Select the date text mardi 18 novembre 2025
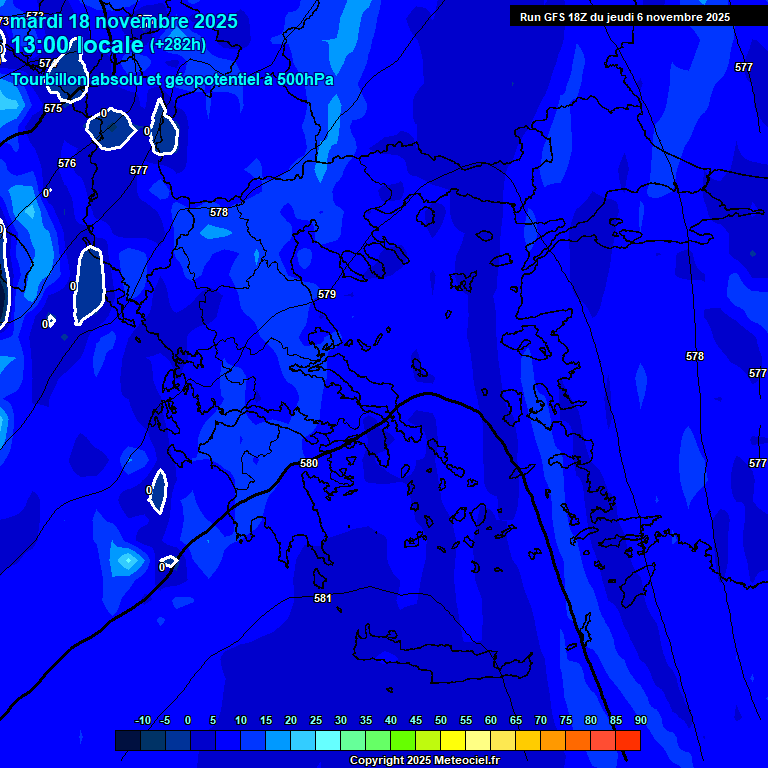The width and height of the screenshot is (768, 768). 124,21
